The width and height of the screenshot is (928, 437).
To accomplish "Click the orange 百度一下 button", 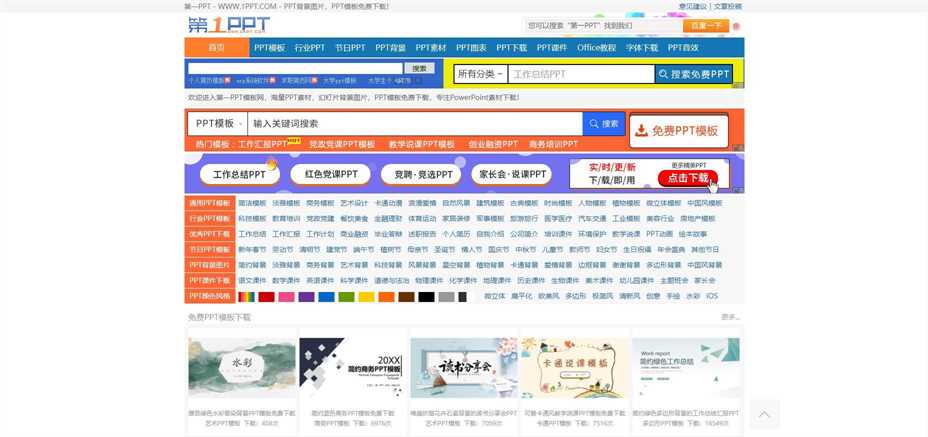I will 705,26.
